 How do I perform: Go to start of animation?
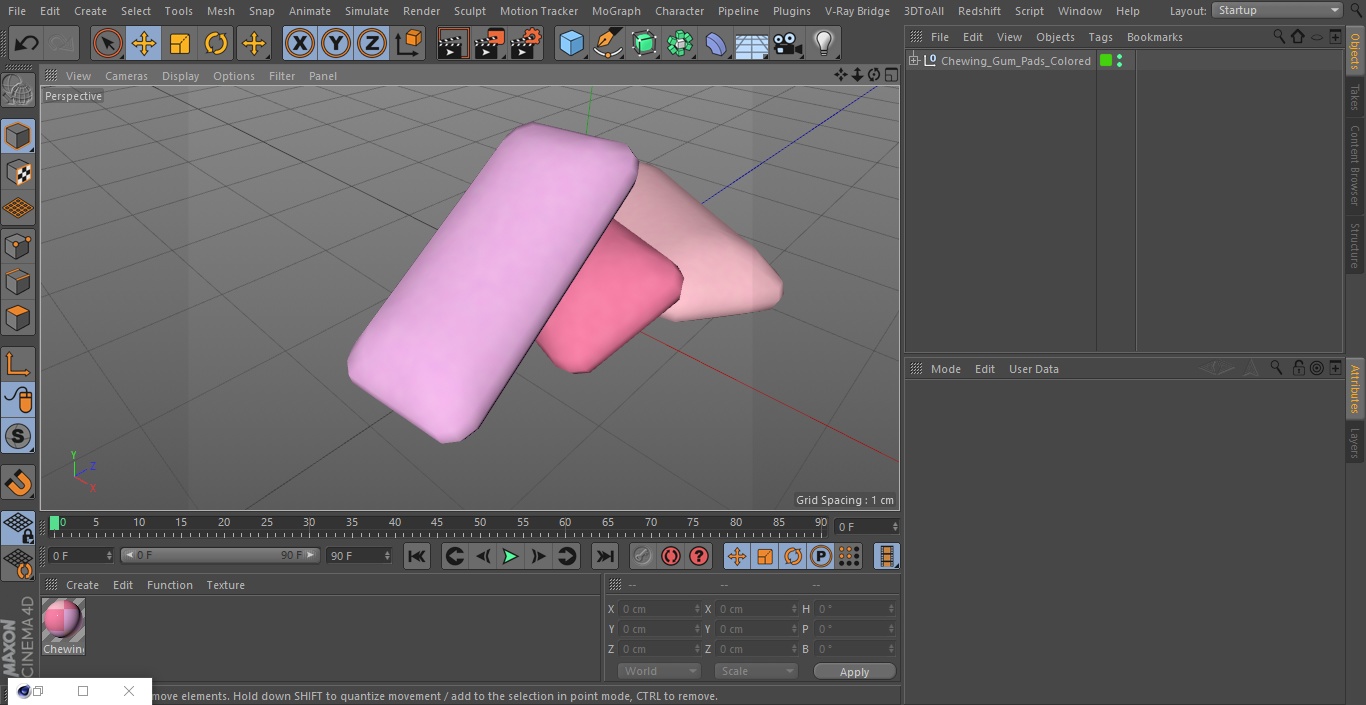coord(417,556)
